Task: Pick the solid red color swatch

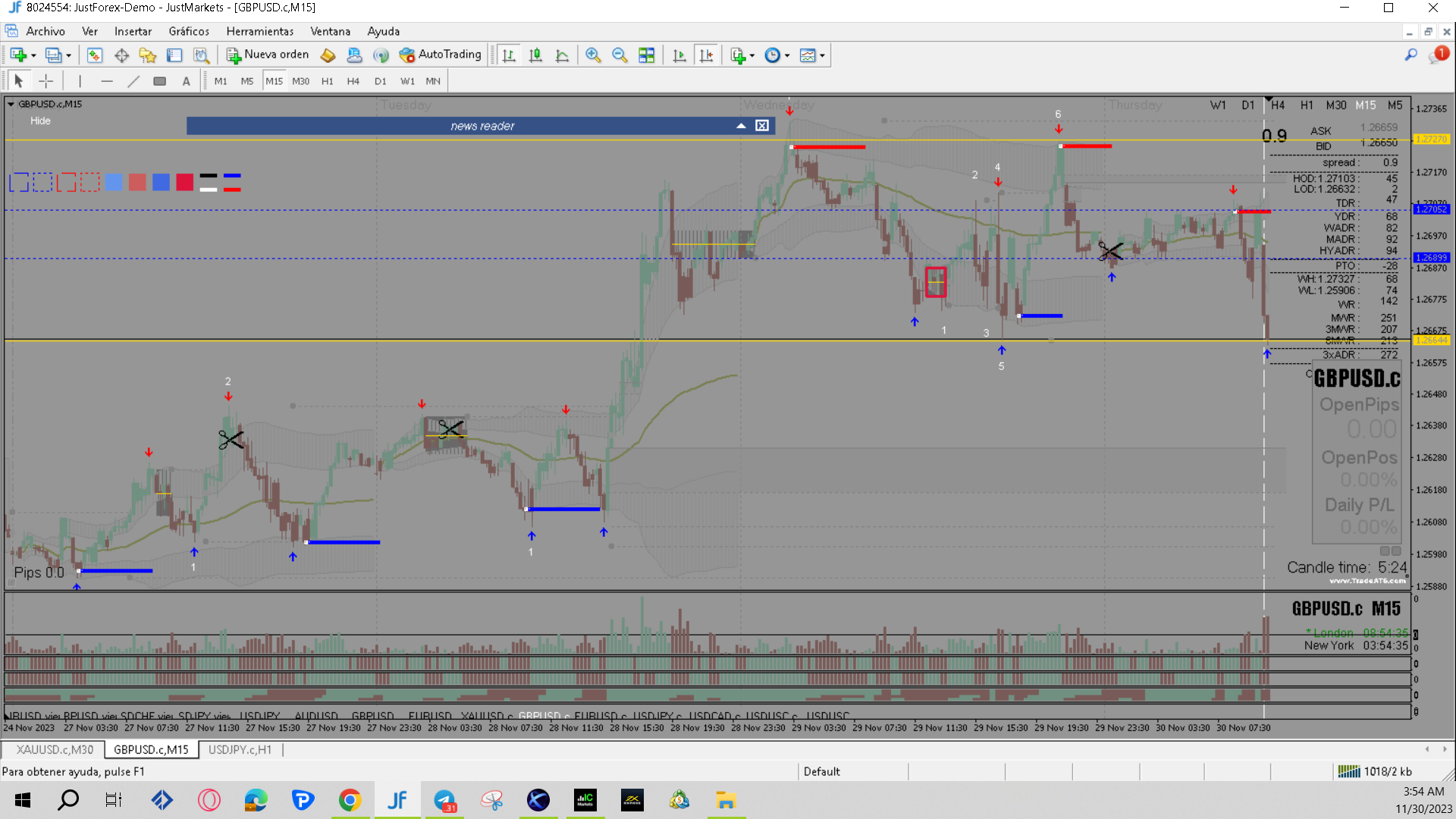Action: [184, 182]
